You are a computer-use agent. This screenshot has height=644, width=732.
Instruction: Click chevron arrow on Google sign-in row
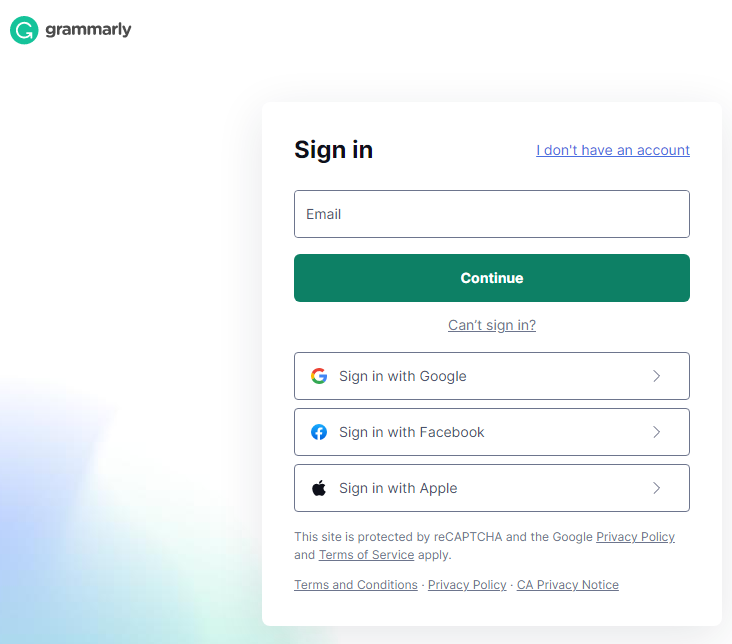pos(656,376)
